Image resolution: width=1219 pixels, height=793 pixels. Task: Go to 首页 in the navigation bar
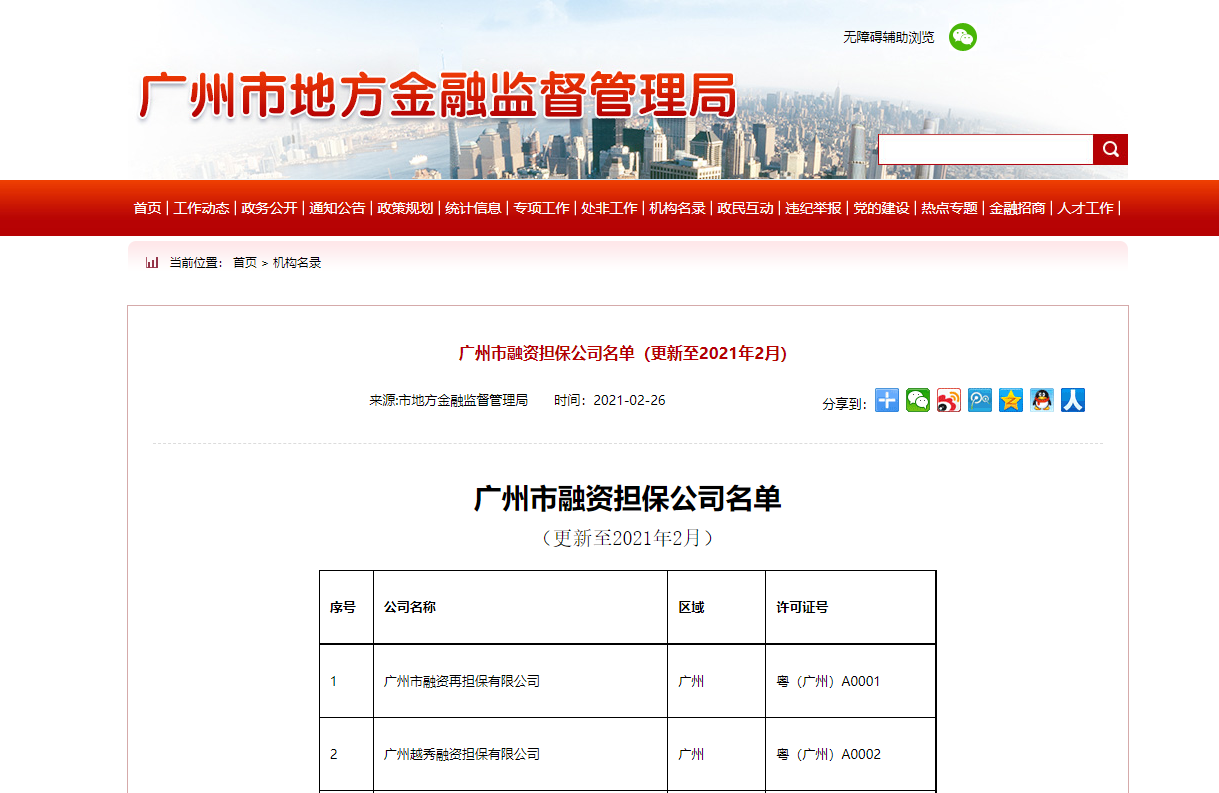(x=147, y=208)
